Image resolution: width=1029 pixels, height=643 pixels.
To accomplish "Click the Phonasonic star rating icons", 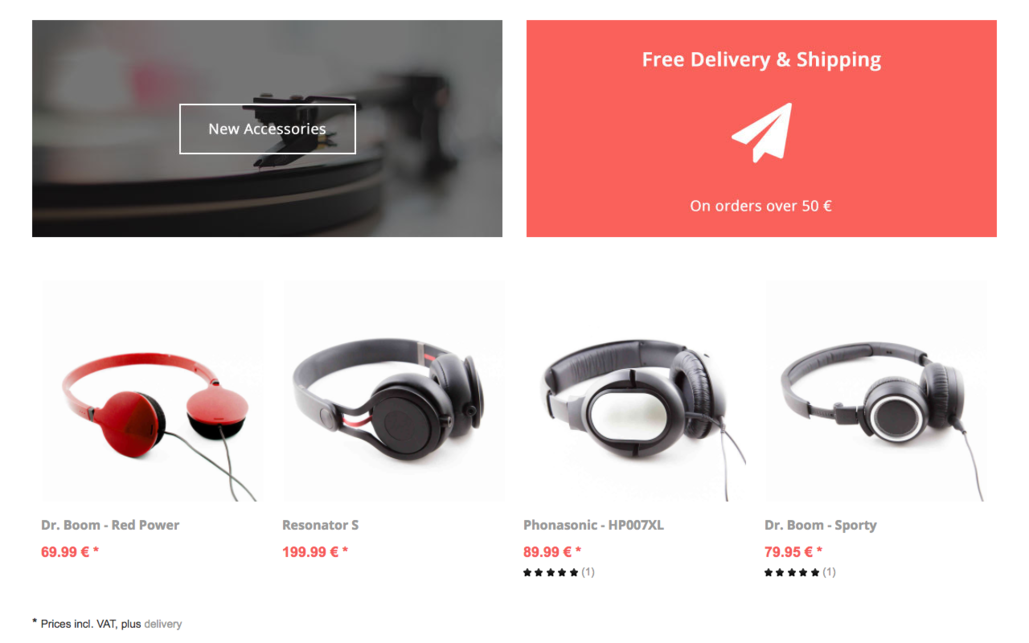I will click(551, 573).
